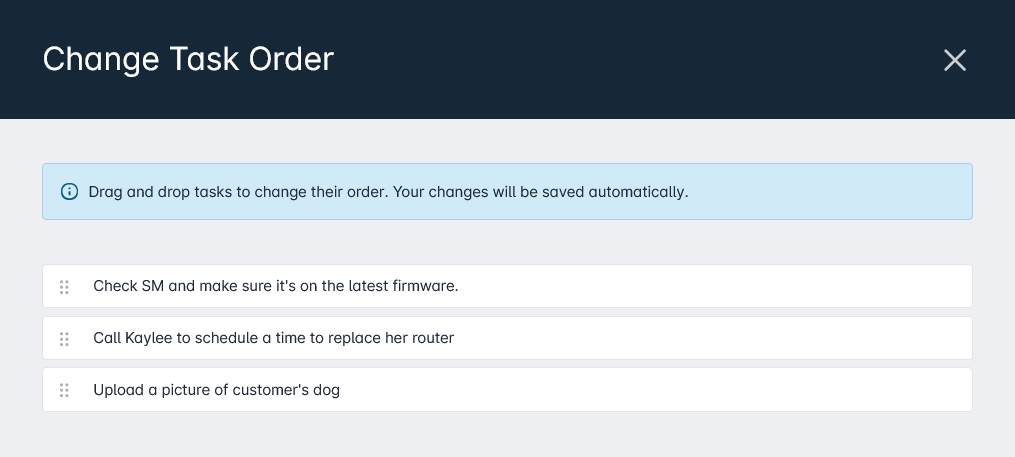Click the word firmware in first task
The height and width of the screenshot is (457, 1015).
pos(425,286)
